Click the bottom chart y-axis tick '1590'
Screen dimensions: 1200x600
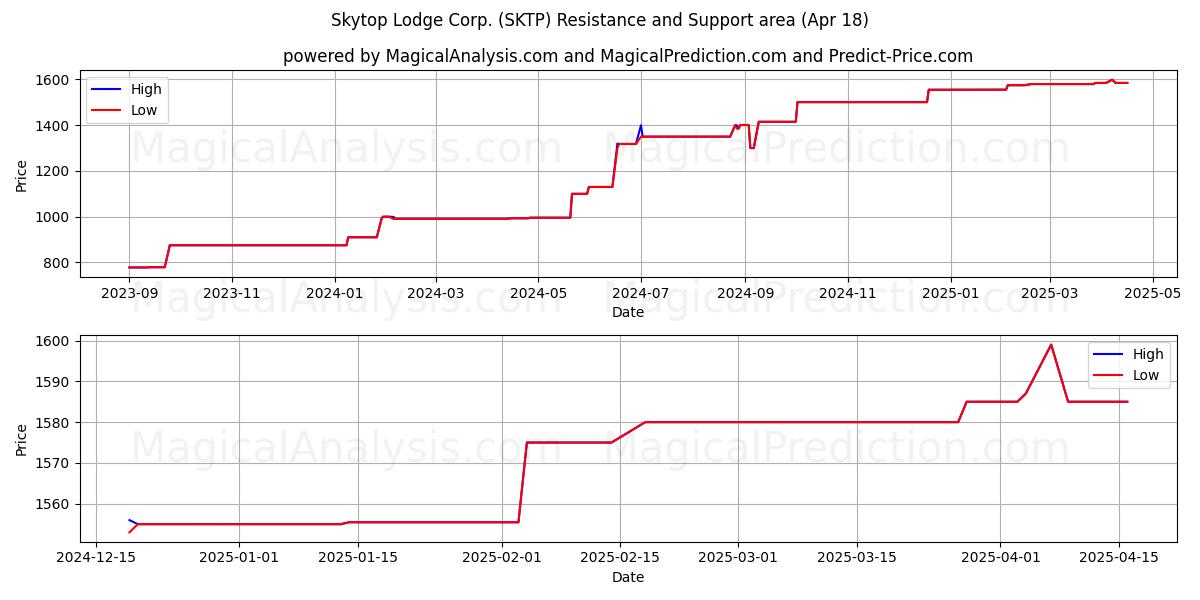(x=52, y=382)
